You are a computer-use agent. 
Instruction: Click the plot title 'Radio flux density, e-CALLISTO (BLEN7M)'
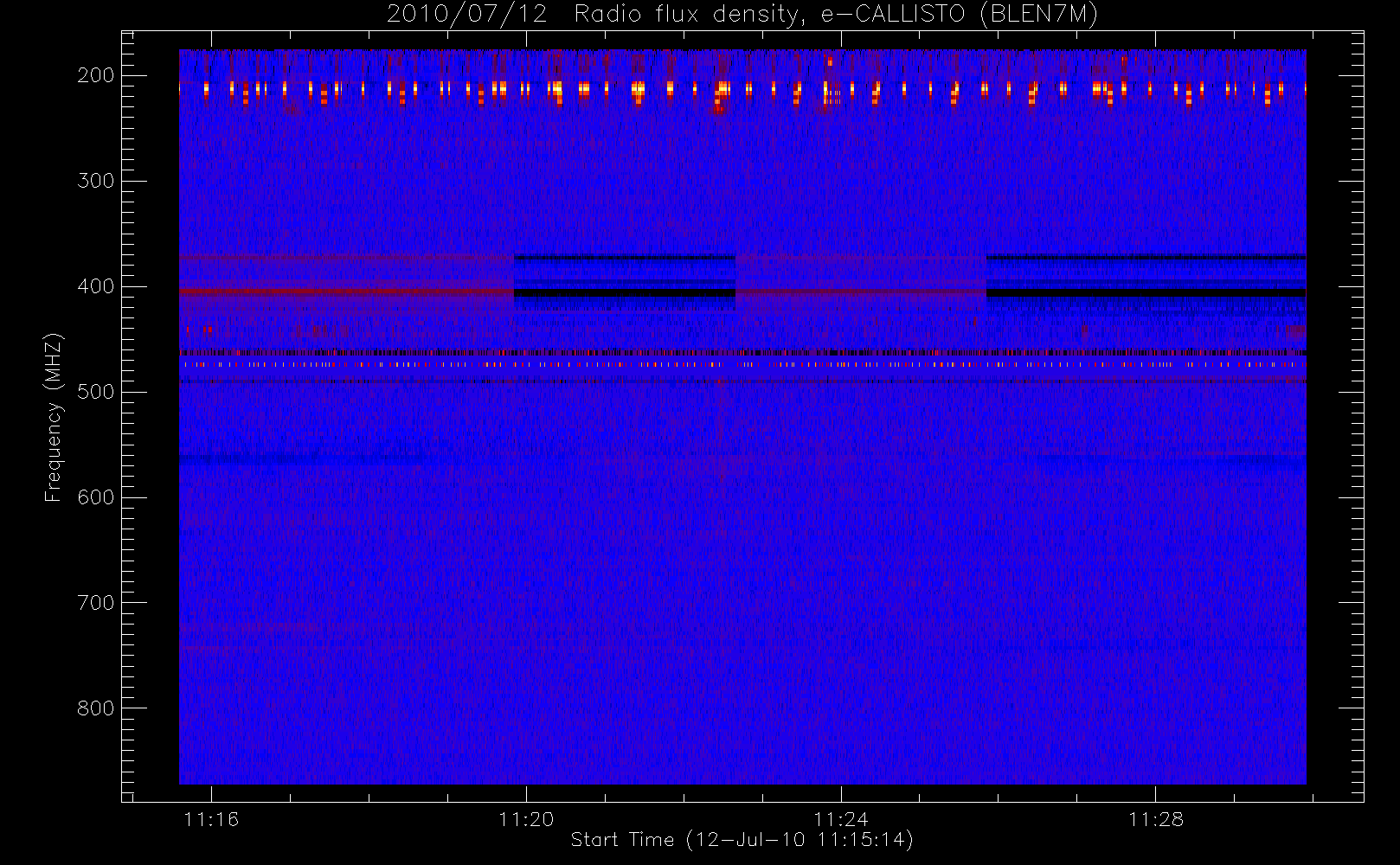[836, 15]
